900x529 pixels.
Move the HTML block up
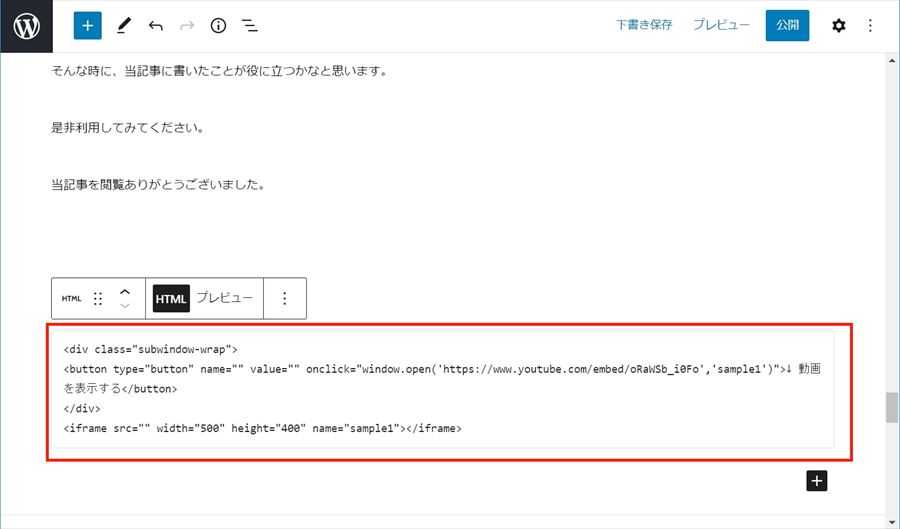[125, 291]
